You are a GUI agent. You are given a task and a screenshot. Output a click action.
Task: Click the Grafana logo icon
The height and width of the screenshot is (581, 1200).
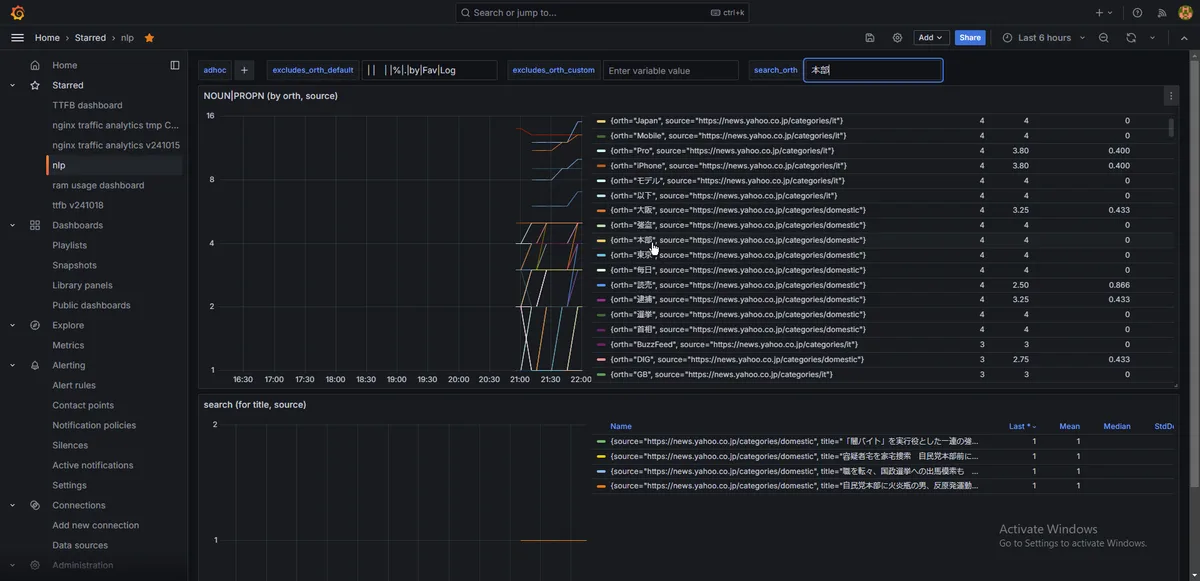[x=17, y=13]
